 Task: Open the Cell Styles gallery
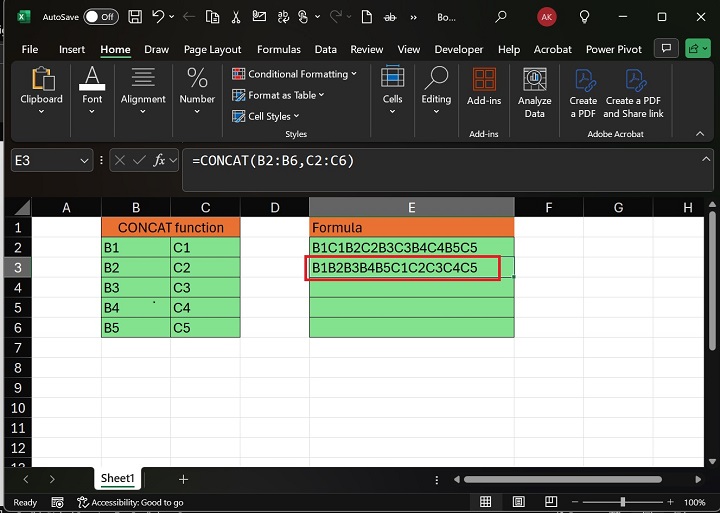point(270,116)
